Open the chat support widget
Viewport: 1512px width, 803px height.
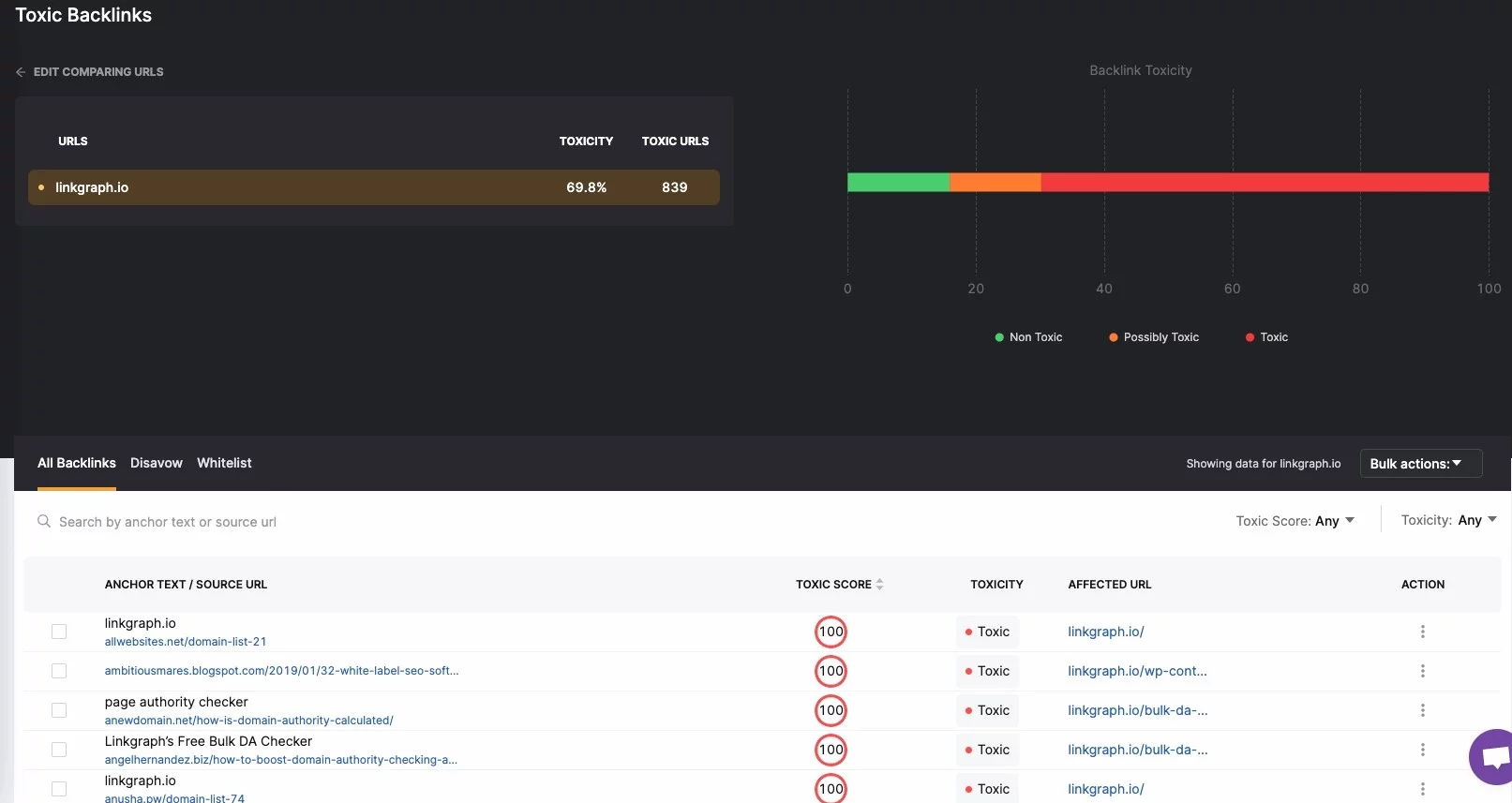[1492, 755]
